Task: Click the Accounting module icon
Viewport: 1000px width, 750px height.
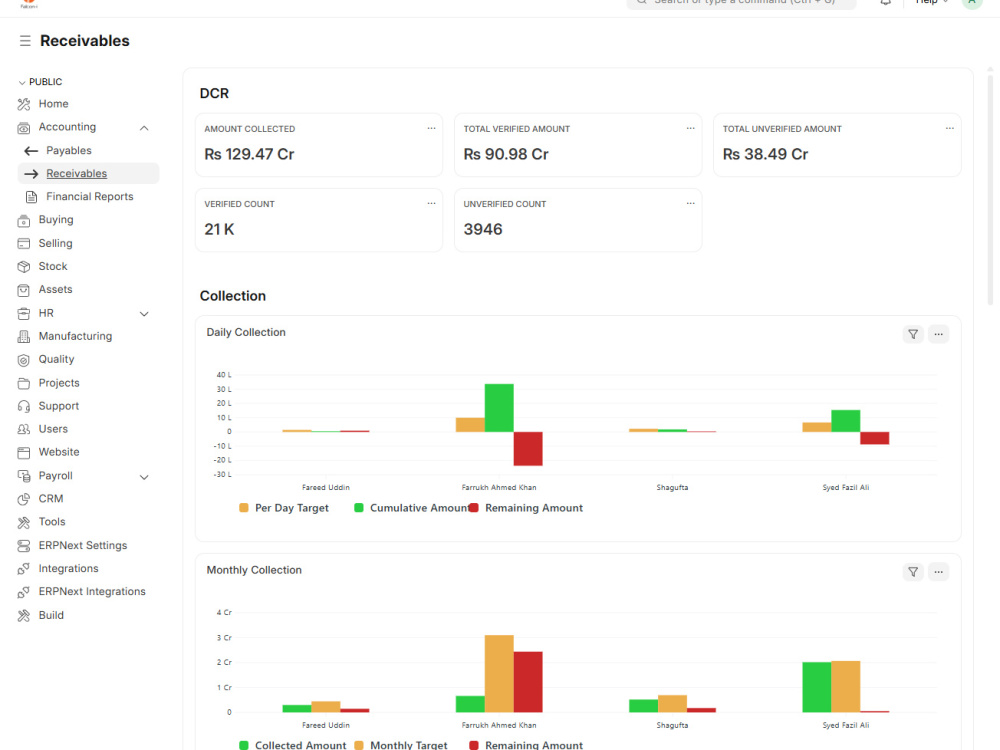Action: click(x=24, y=128)
